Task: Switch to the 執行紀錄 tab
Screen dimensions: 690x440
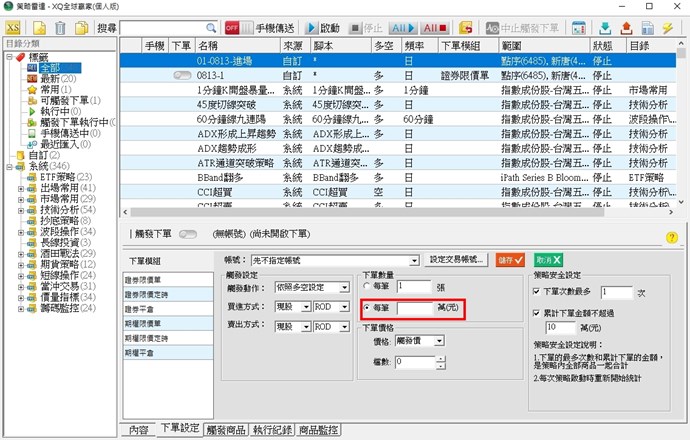Action: [x=275, y=430]
